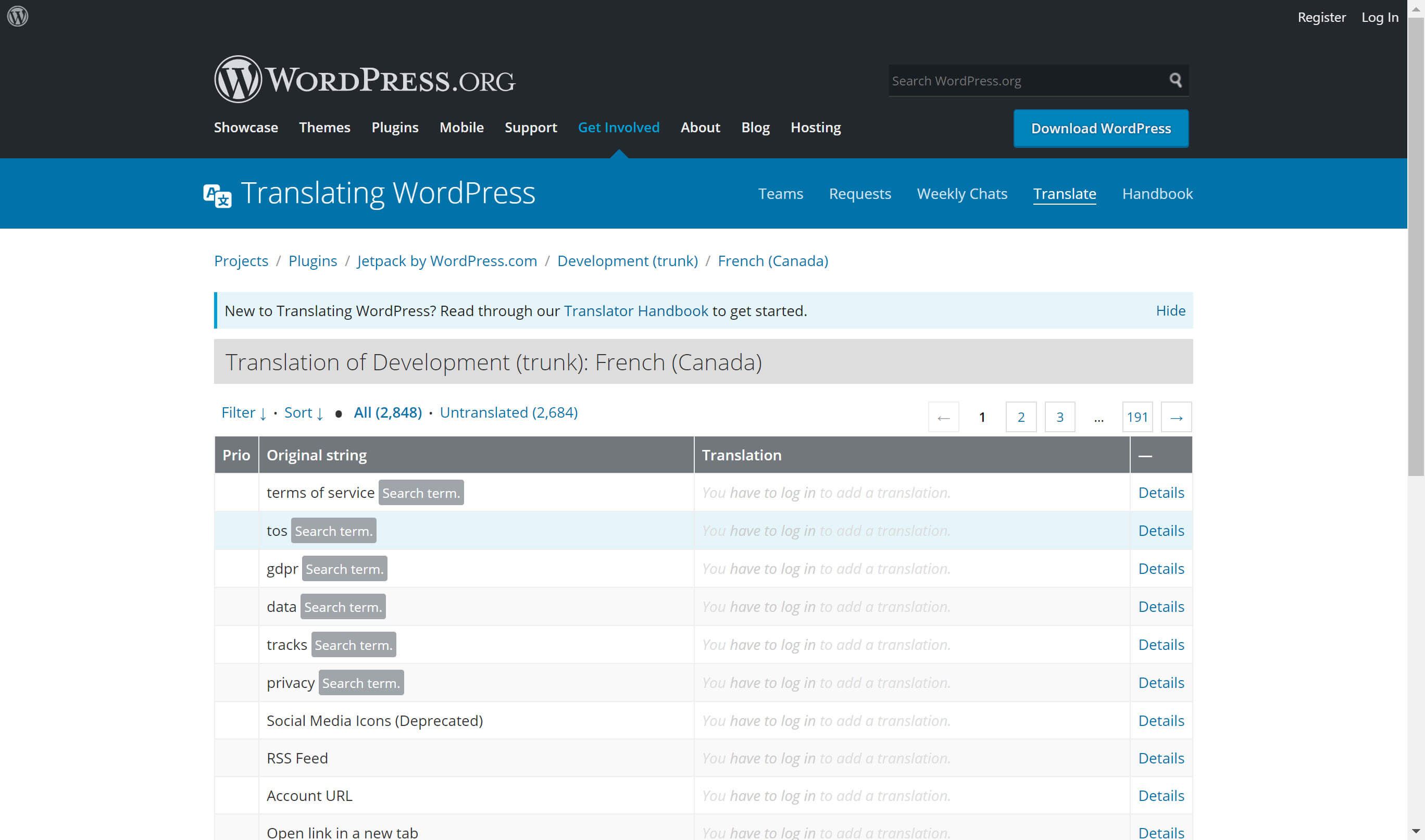Viewport: 1425px width, 840px height.
Task: Open the Showcase menu item
Action: (246, 128)
